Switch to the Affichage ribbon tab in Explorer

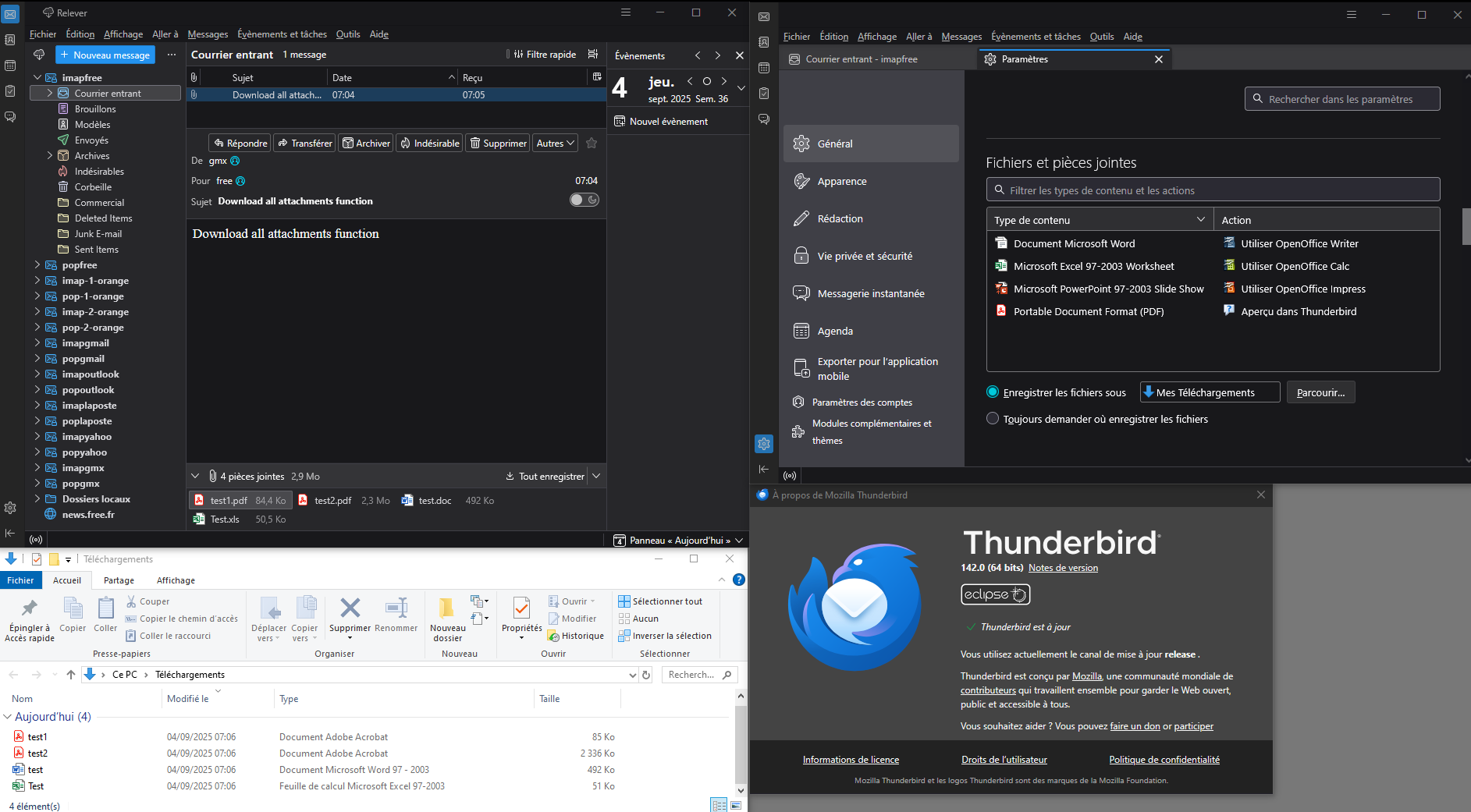click(x=176, y=580)
